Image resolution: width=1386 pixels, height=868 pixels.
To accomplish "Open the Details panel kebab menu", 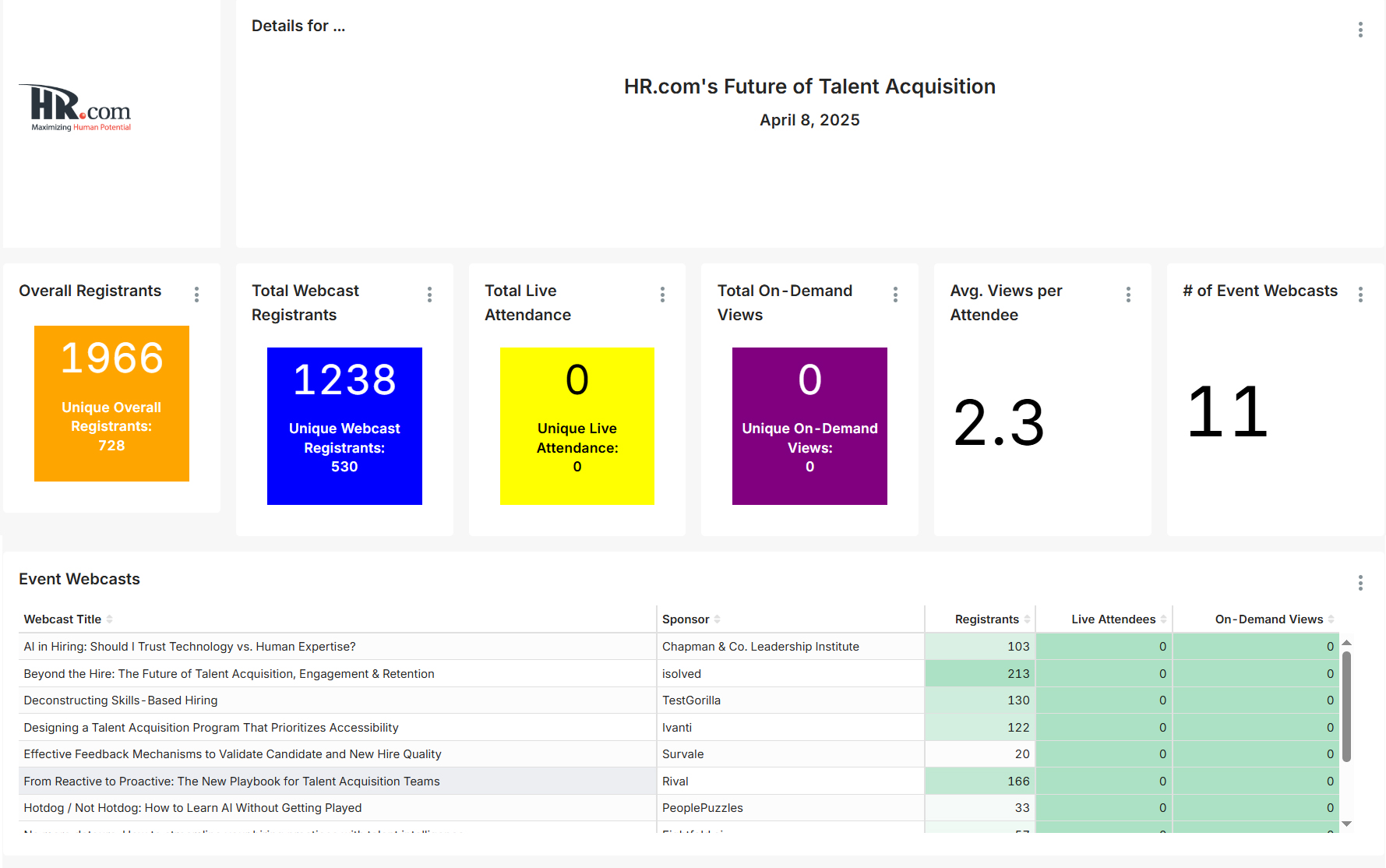I will pyautogui.click(x=1360, y=30).
